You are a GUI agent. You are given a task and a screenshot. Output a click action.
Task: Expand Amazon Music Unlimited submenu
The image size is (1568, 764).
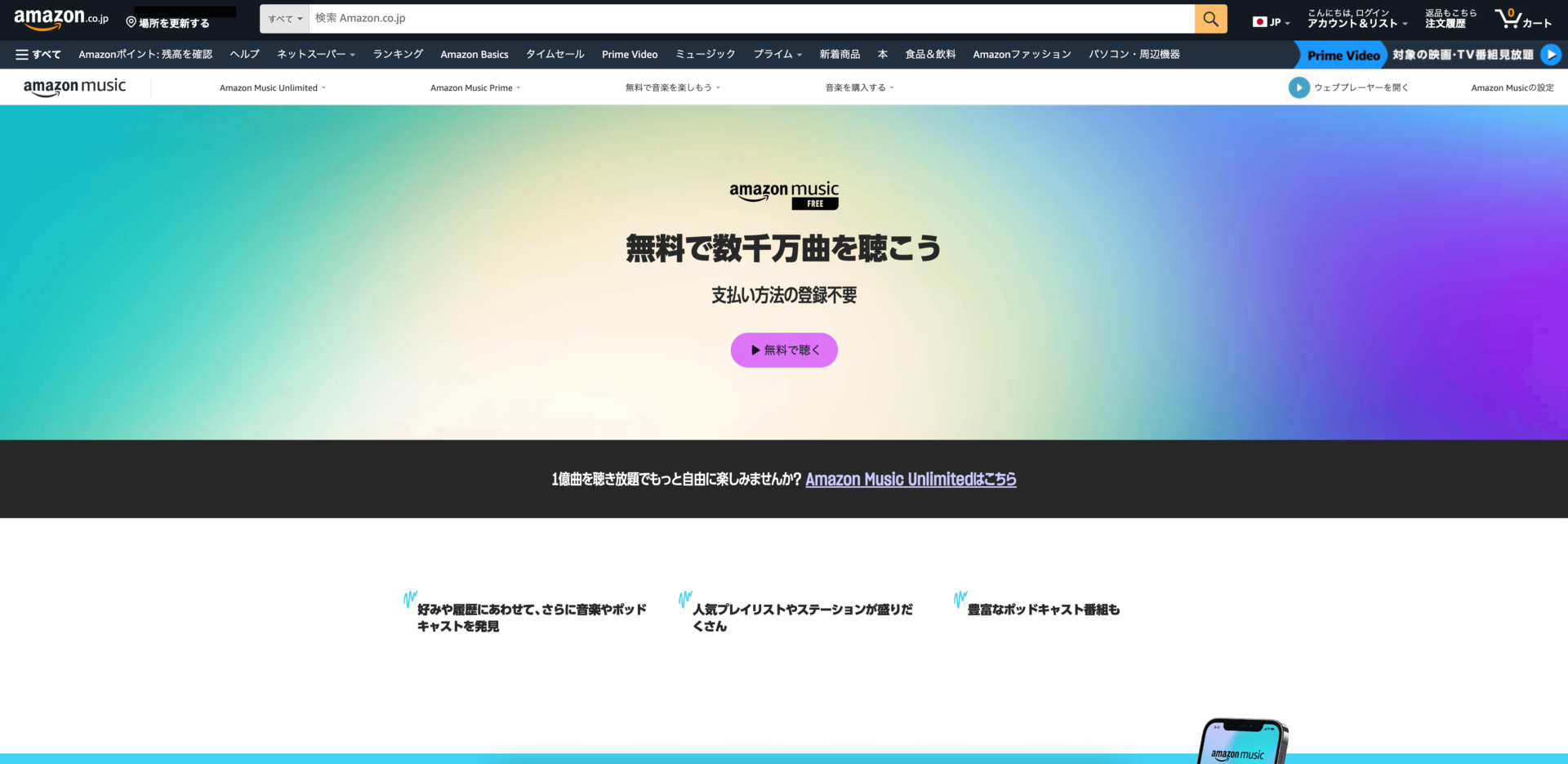click(x=273, y=87)
